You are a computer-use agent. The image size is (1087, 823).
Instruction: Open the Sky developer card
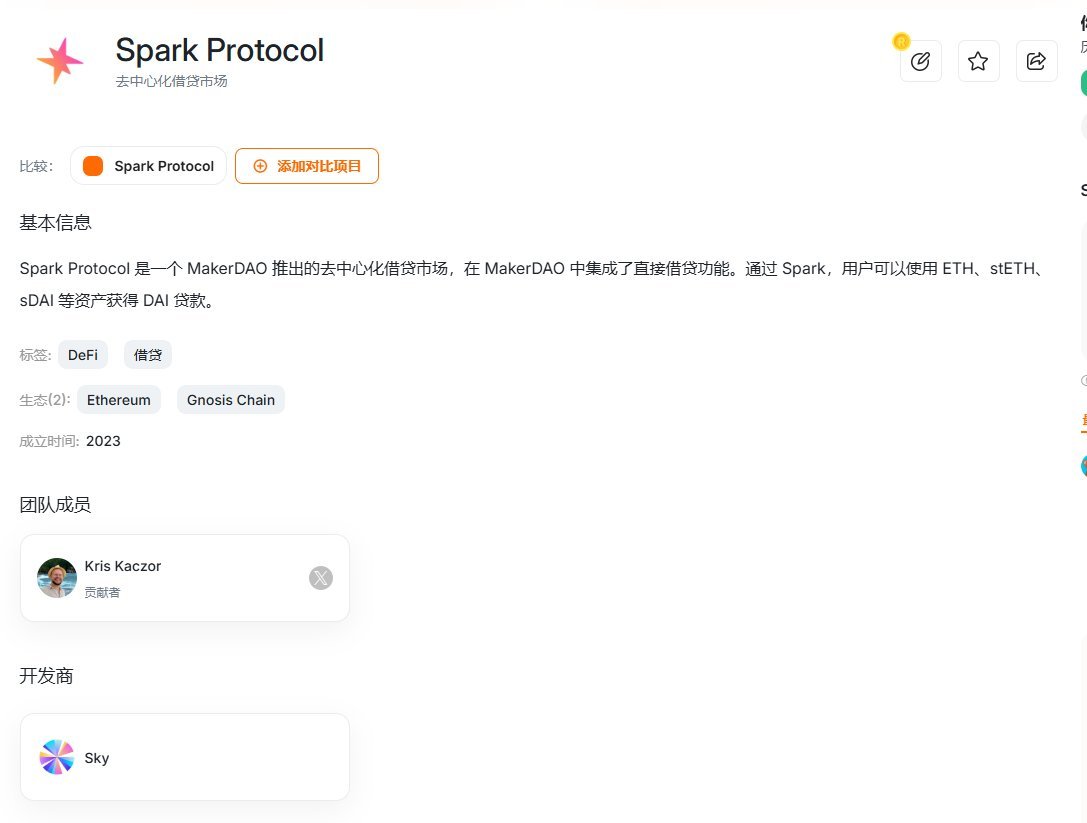[x=185, y=757]
